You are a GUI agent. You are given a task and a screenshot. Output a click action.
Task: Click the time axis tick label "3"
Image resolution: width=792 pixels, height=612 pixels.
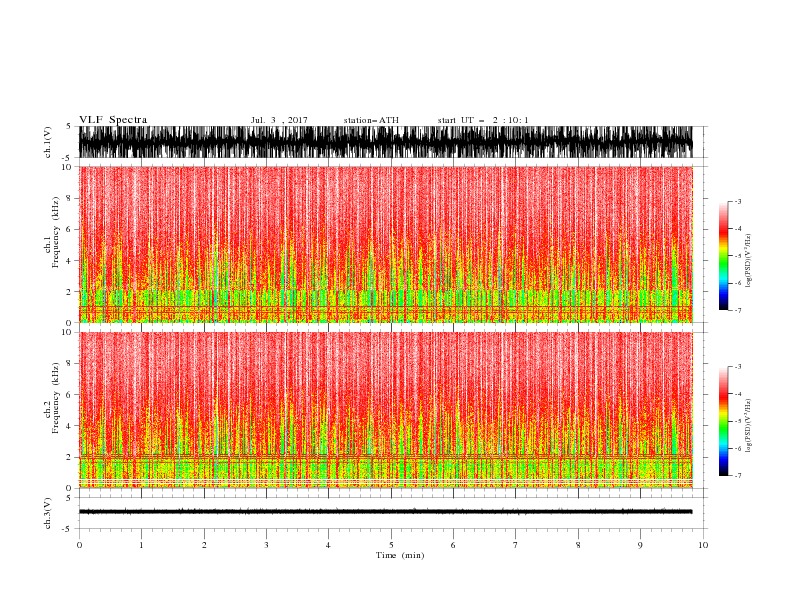pyautogui.click(x=267, y=545)
